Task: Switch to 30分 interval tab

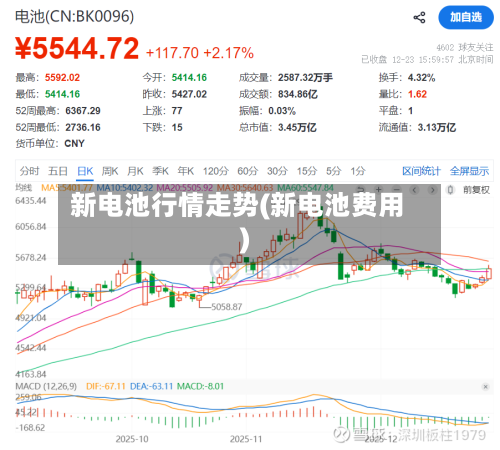Action: [x=277, y=171]
